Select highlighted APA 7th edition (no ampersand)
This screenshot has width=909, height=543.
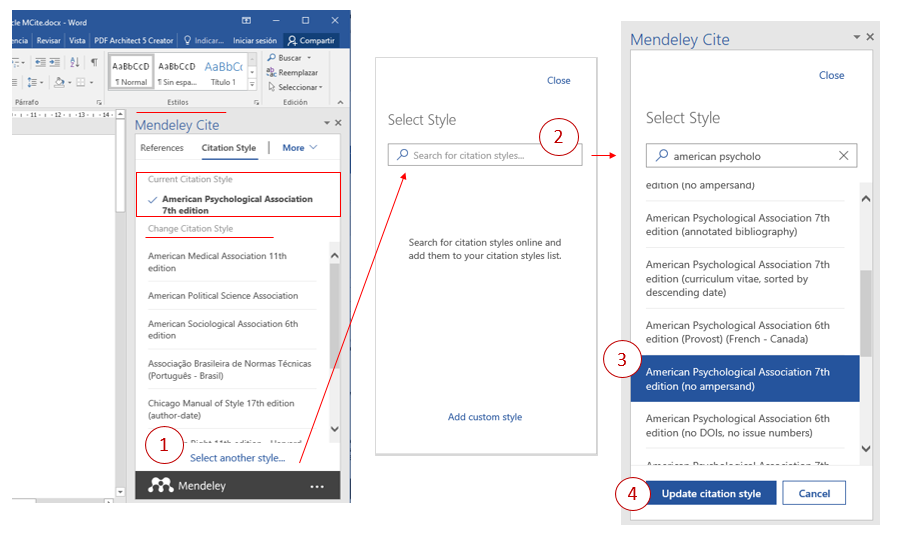pos(745,378)
